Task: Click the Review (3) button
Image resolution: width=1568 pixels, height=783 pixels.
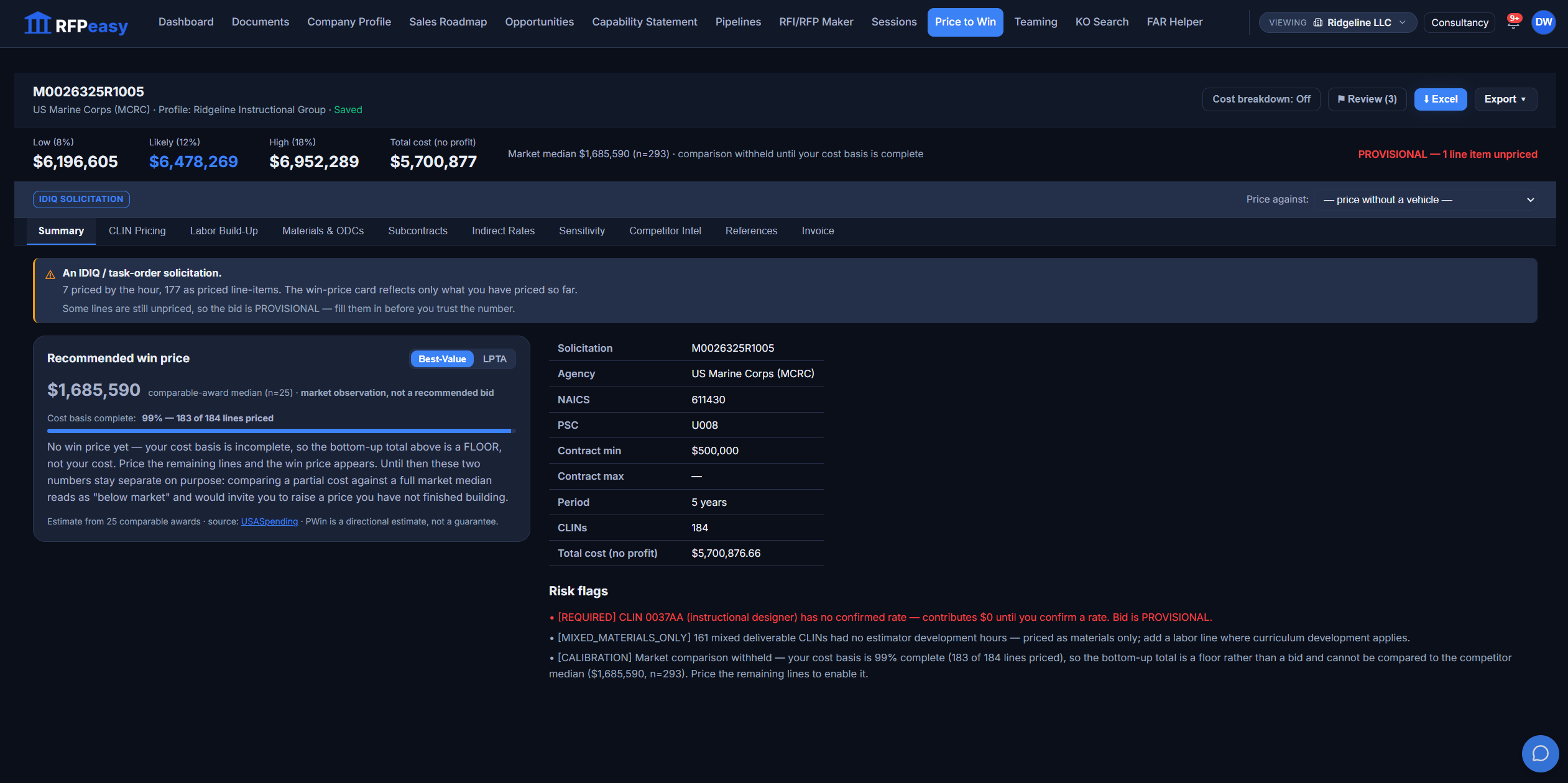Action: (x=1367, y=99)
